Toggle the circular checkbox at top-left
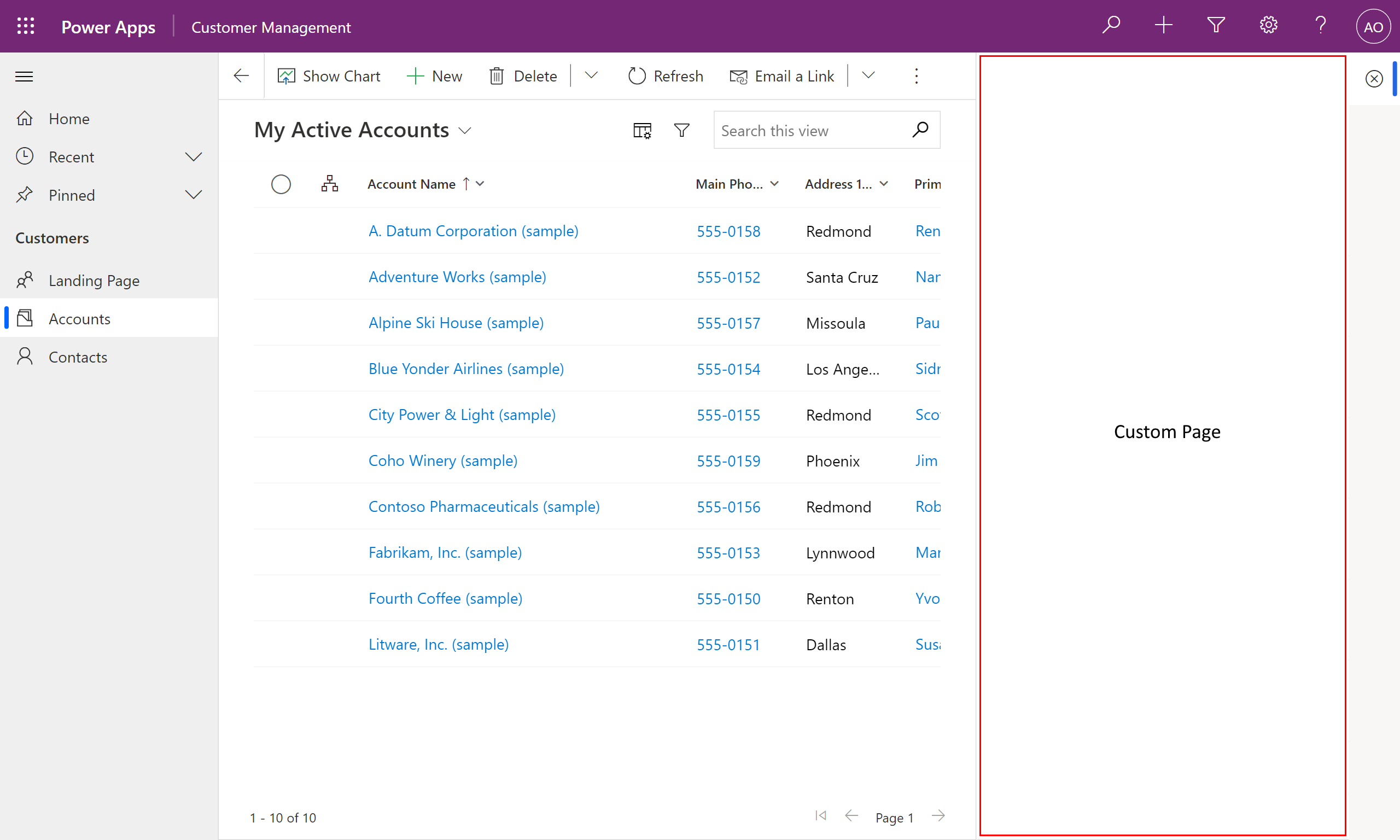The height and width of the screenshot is (840, 1400). 281,183
